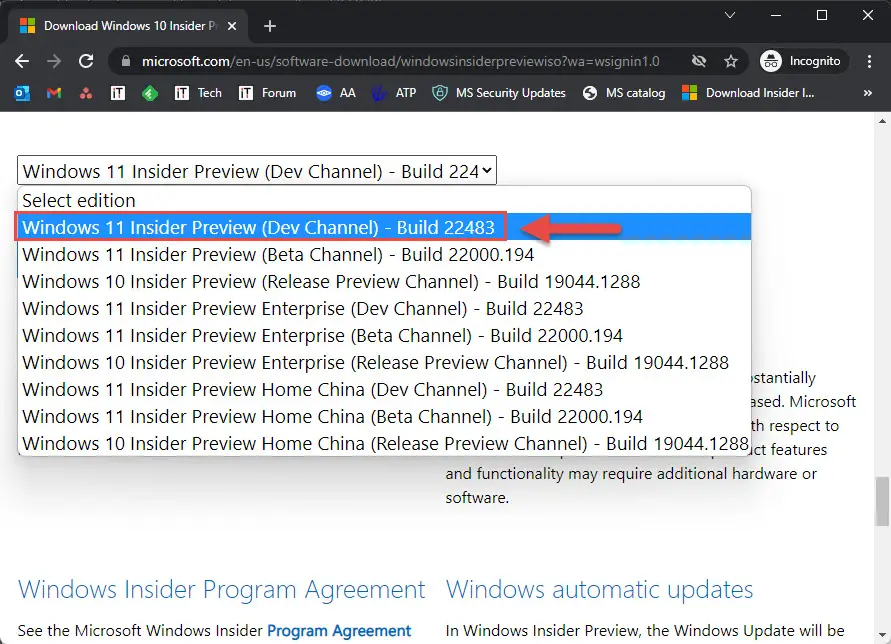Go back to the previous page
This screenshot has height=644, width=891.
point(22,61)
